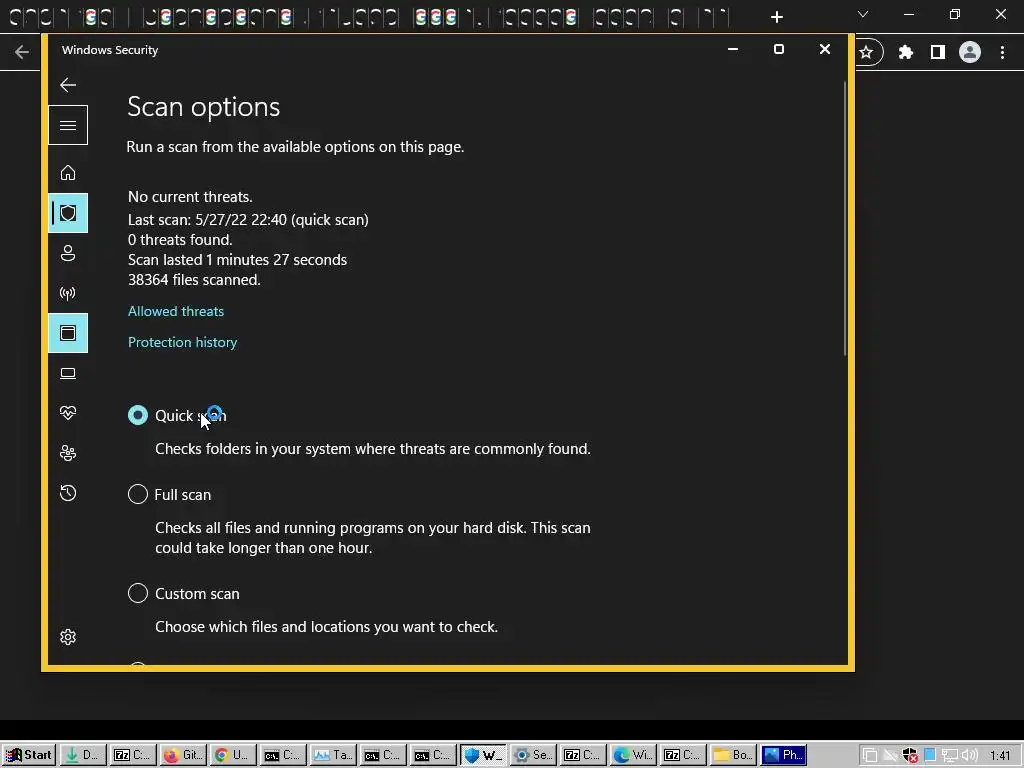Open Chrome's tab search dropdown chevron
Screen dimensions: 1024x768
click(x=863, y=14)
